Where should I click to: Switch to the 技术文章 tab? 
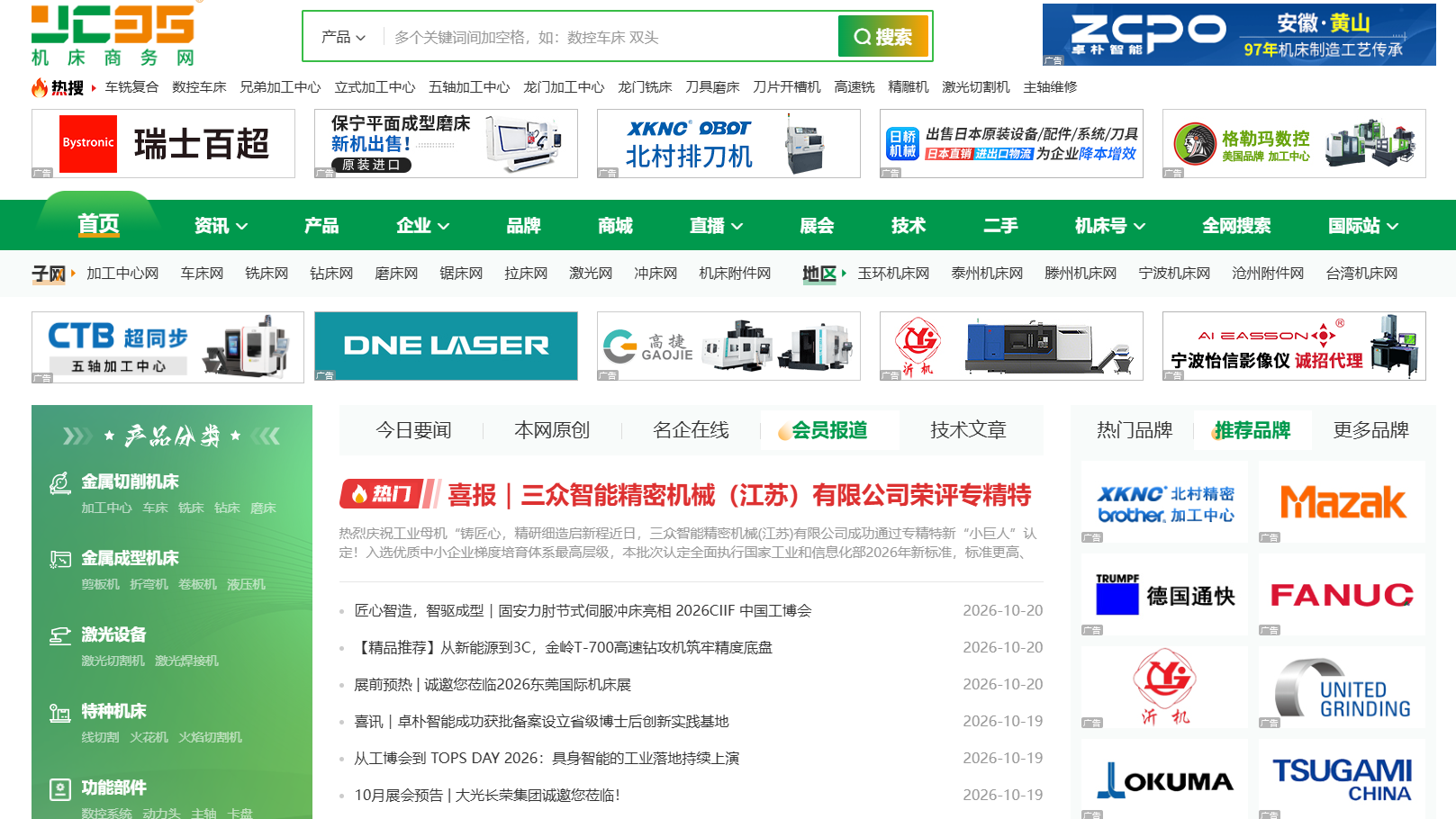click(x=968, y=430)
